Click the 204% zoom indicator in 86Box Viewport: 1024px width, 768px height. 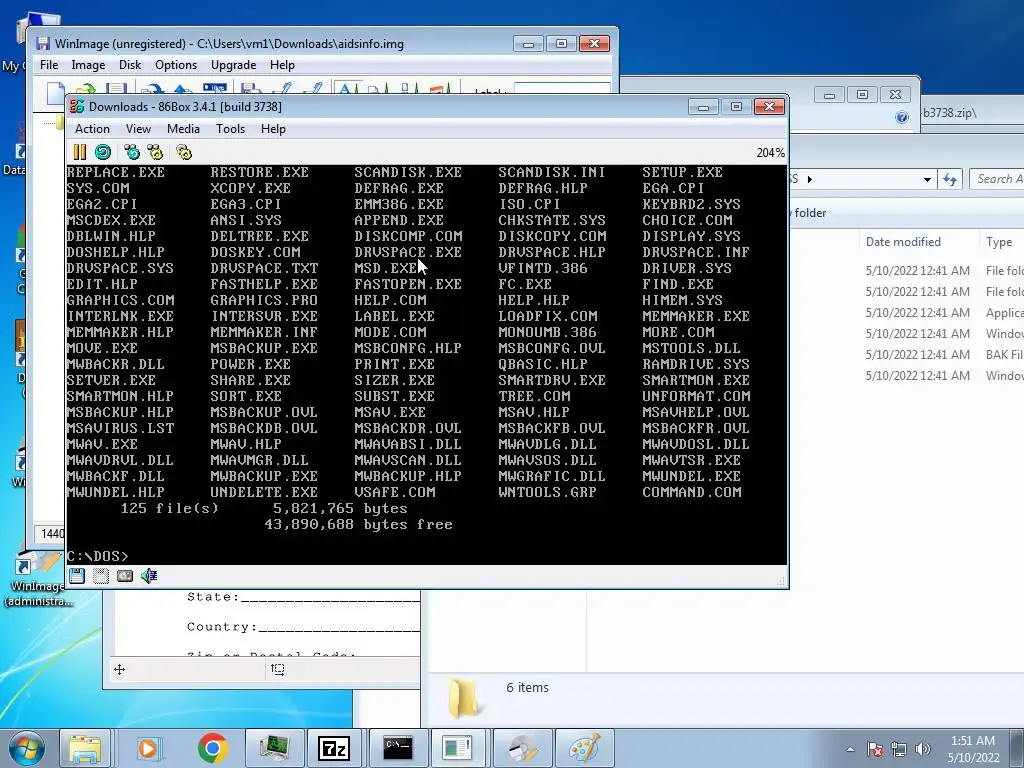click(x=771, y=153)
